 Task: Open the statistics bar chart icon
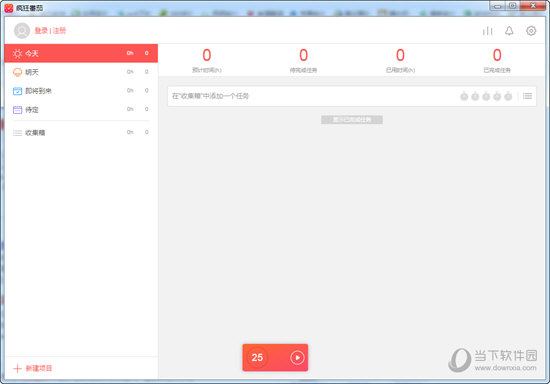coord(488,31)
